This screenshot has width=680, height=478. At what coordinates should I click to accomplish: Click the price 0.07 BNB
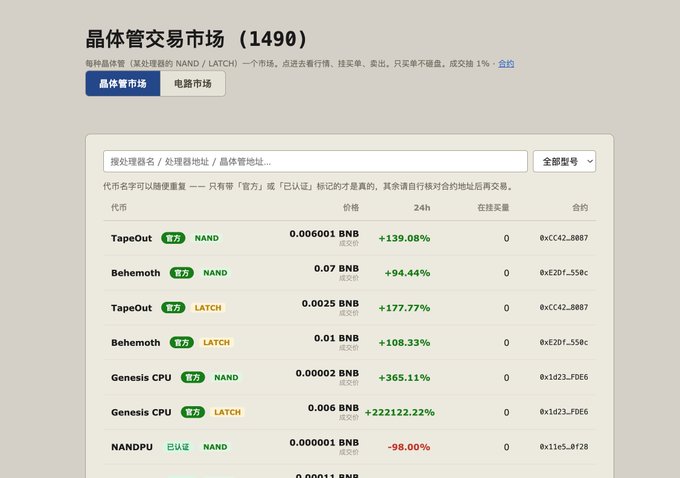pyautogui.click(x=337, y=268)
